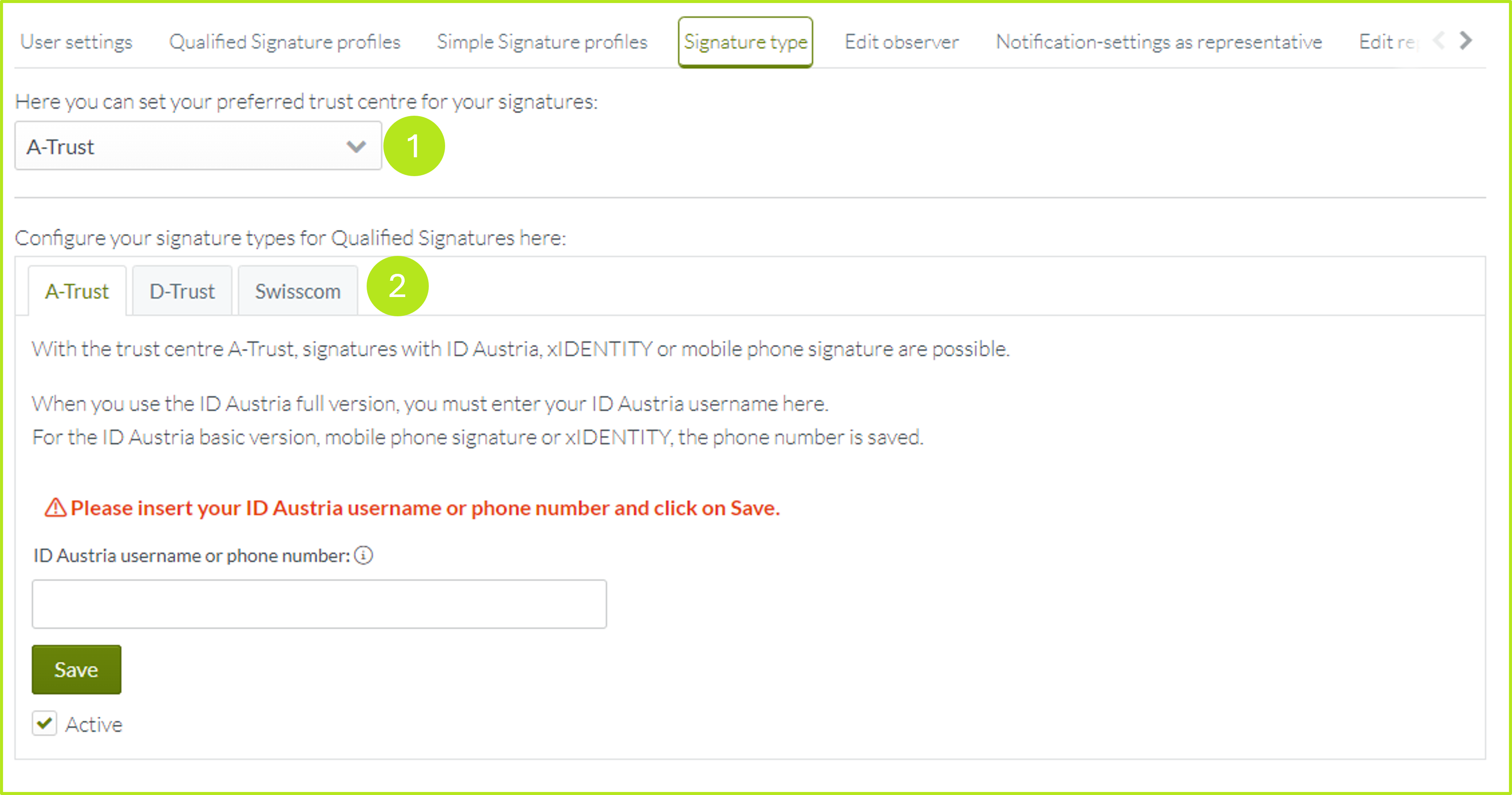Click the red warning triangle icon

[56, 507]
